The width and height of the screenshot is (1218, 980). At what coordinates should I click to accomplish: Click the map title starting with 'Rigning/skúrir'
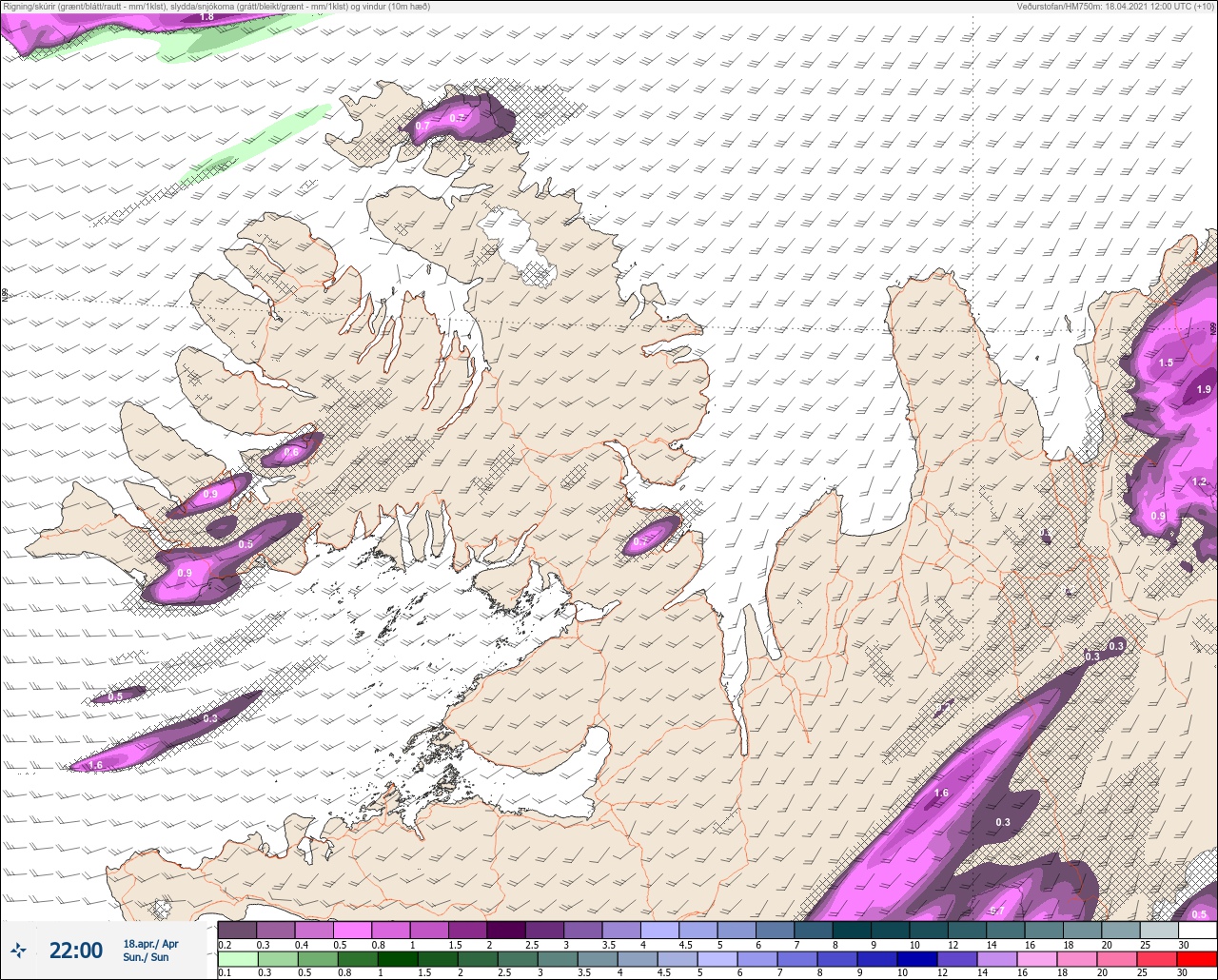coord(216,7)
